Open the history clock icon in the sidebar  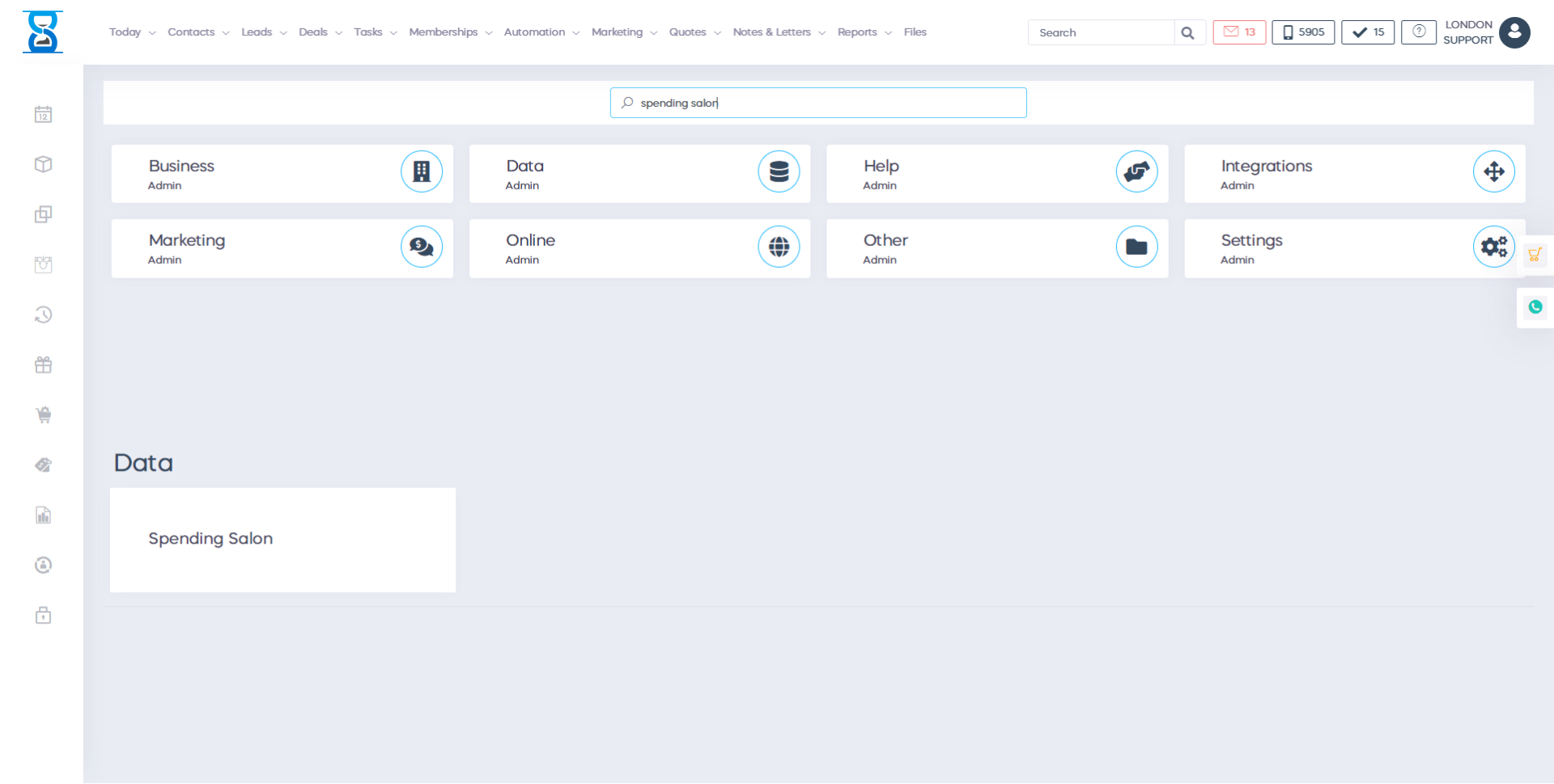(43, 314)
